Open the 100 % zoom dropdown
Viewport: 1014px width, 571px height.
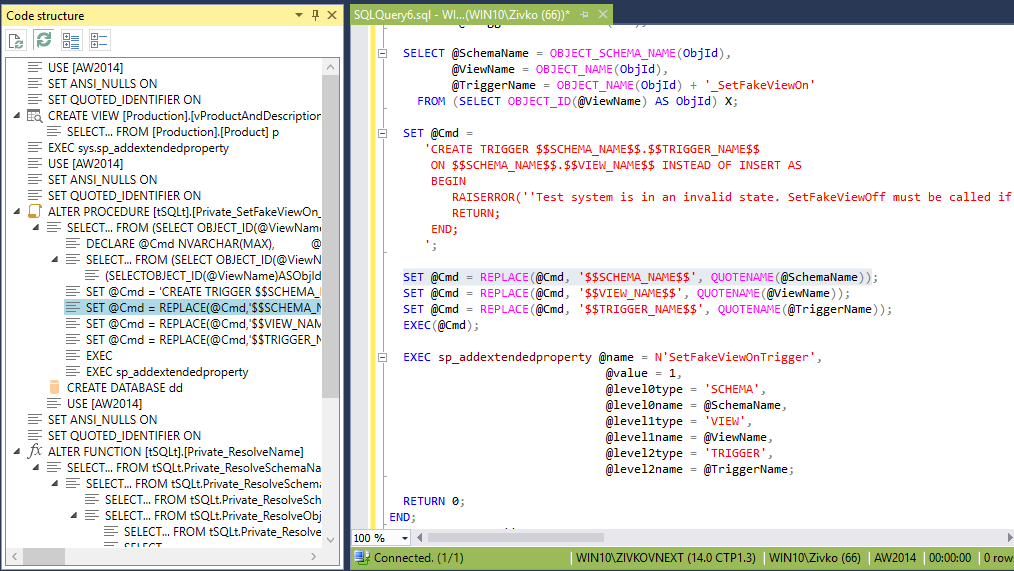tap(405, 538)
